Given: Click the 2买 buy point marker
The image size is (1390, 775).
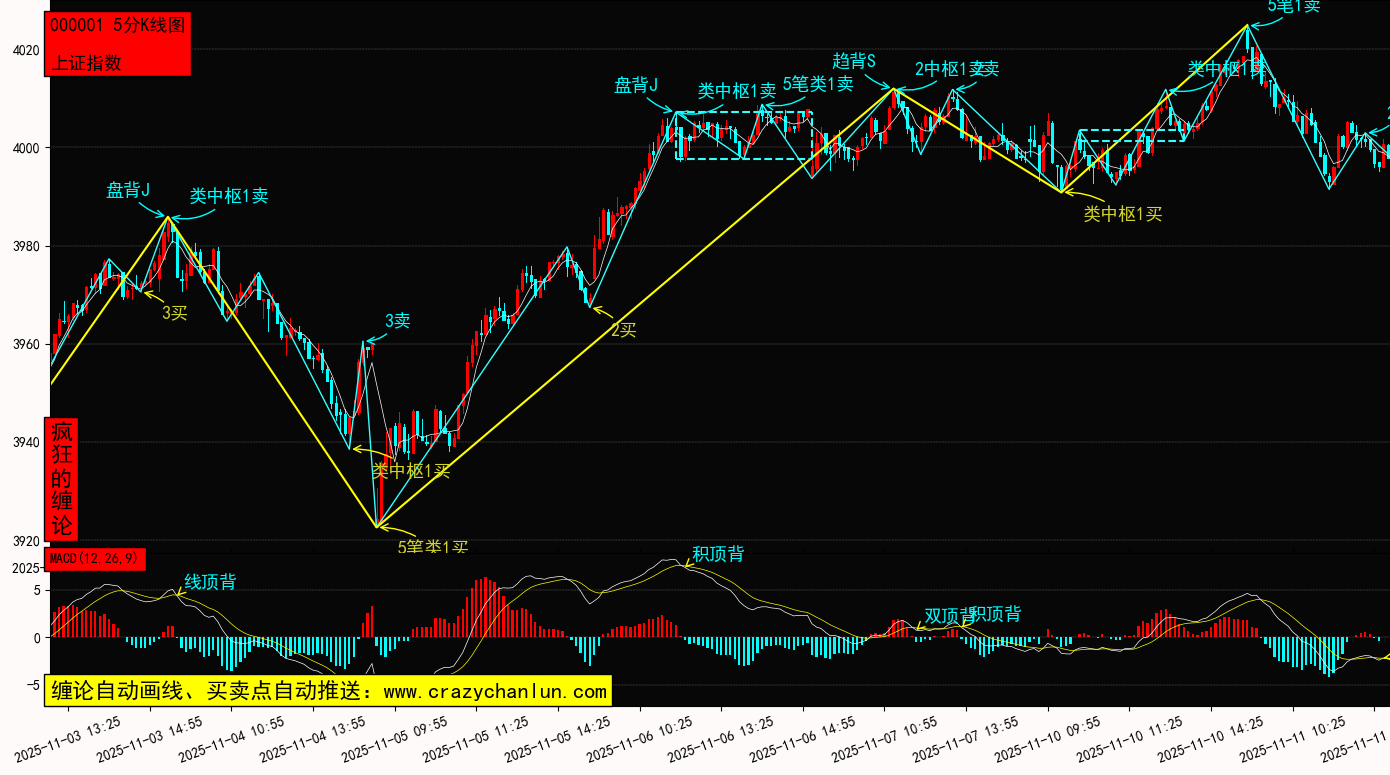Looking at the screenshot, I should click(x=624, y=330).
